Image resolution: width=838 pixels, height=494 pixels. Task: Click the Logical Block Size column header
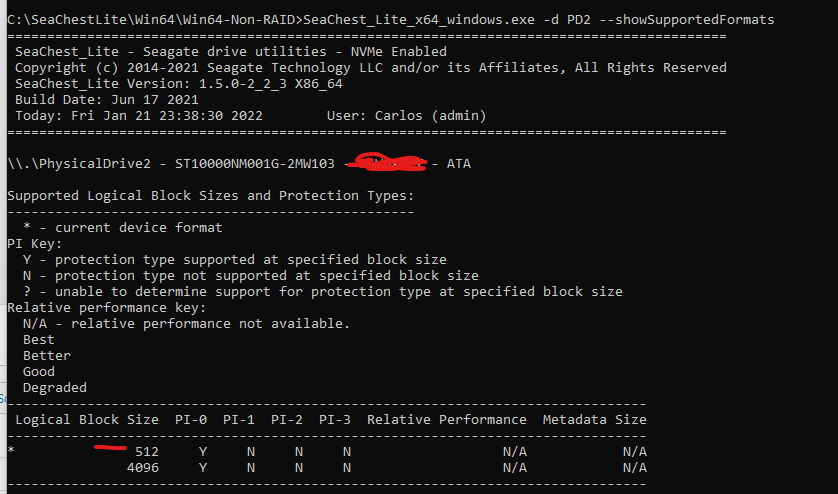(87, 420)
